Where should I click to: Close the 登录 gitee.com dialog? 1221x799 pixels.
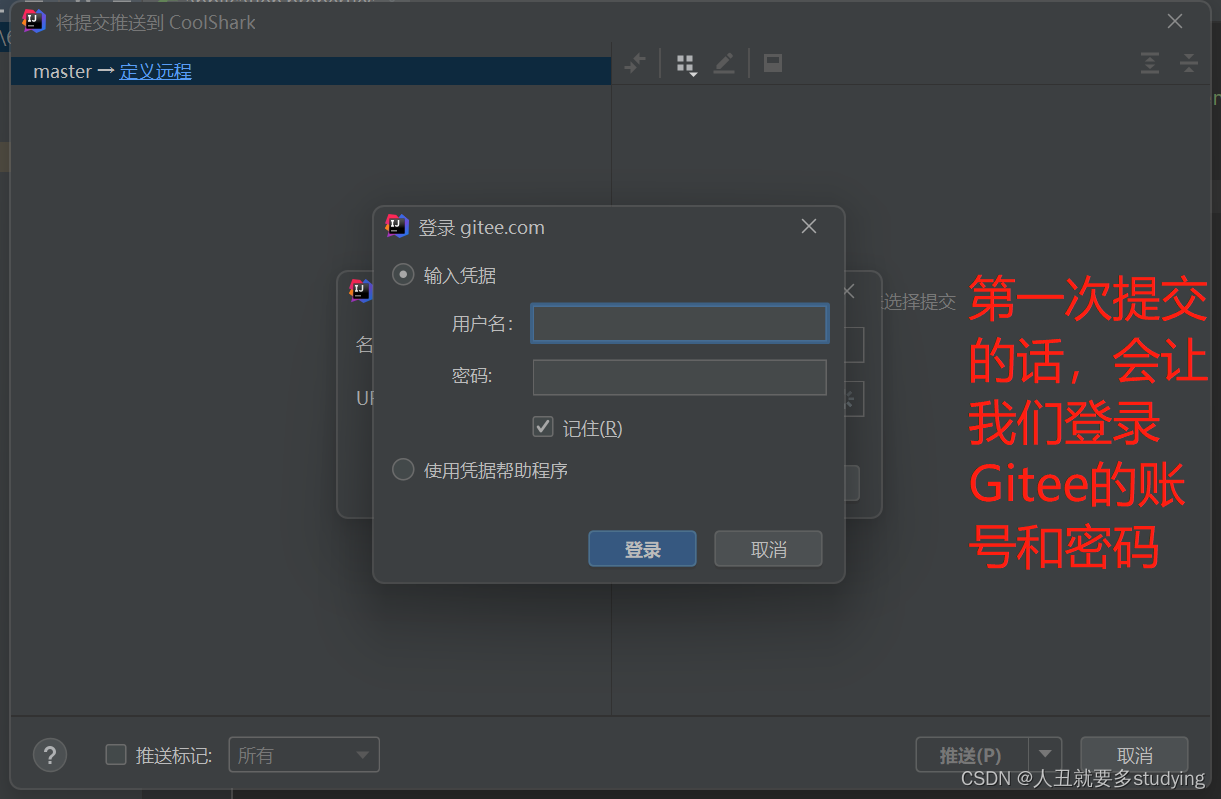(809, 227)
